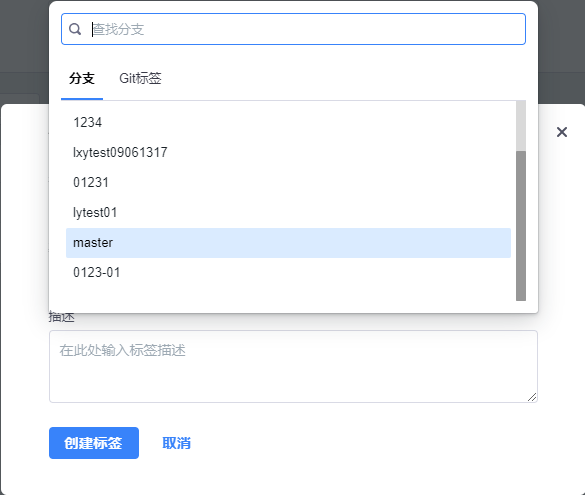Image resolution: width=585 pixels, height=495 pixels.
Task: Switch to the Git标签 tab
Action: click(x=140, y=78)
